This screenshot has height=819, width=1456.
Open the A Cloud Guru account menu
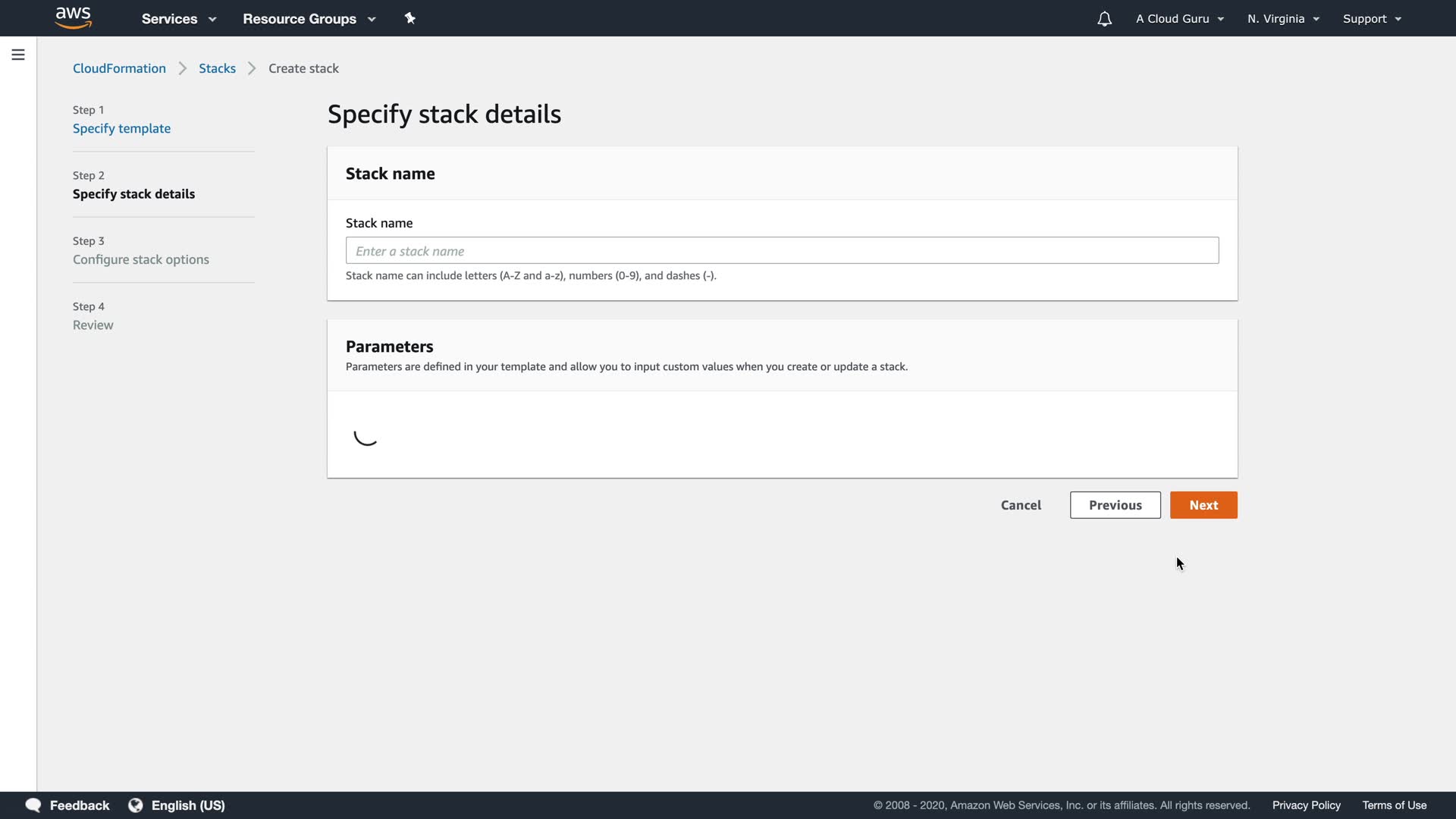click(x=1179, y=19)
